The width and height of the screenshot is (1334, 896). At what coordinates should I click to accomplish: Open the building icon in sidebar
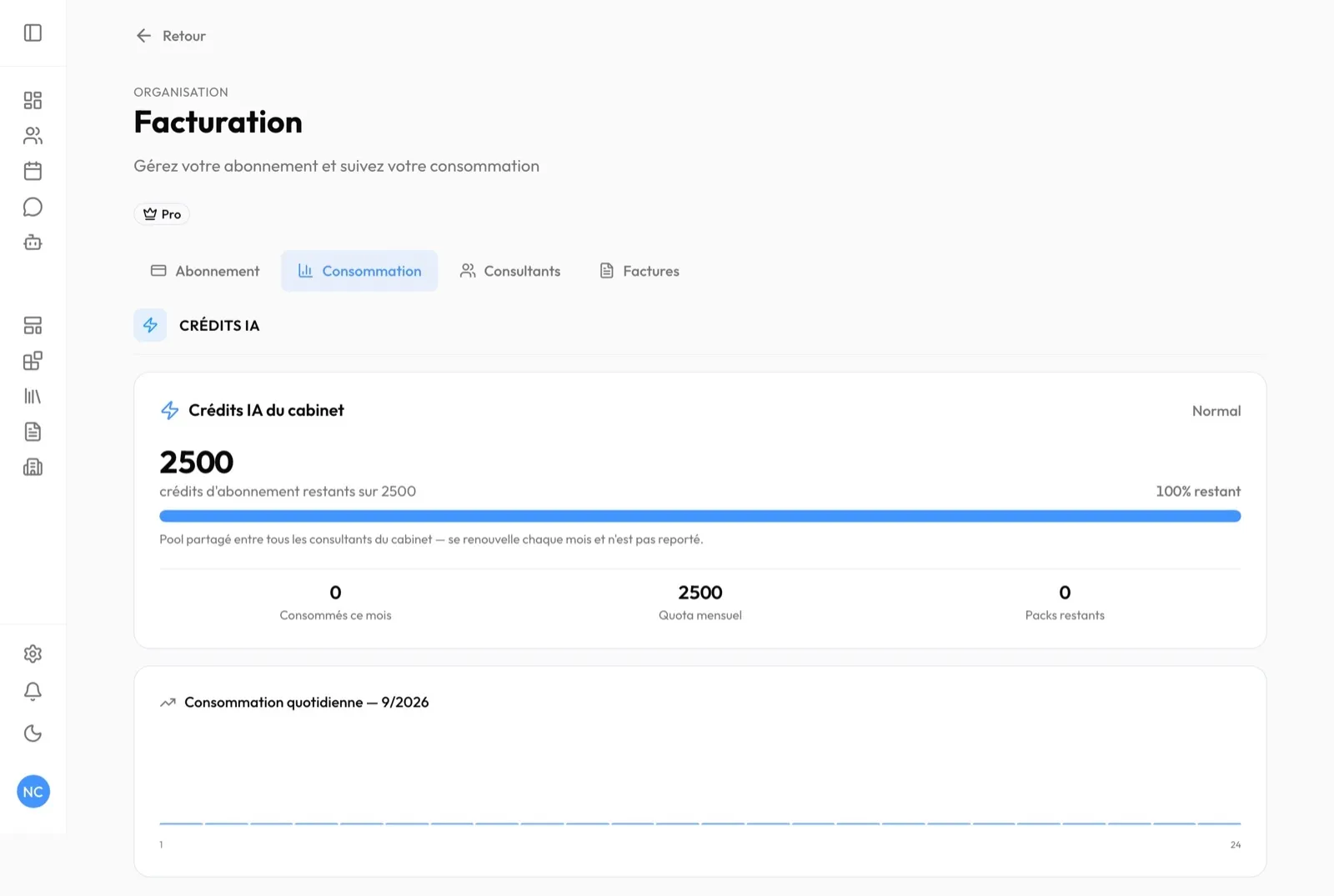(33, 467)
